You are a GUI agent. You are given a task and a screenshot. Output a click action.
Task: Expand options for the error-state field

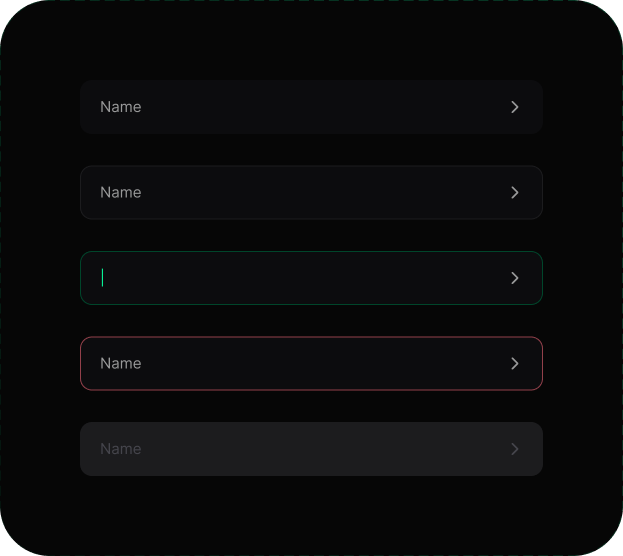pyautogui.click(x=515, y=363)
